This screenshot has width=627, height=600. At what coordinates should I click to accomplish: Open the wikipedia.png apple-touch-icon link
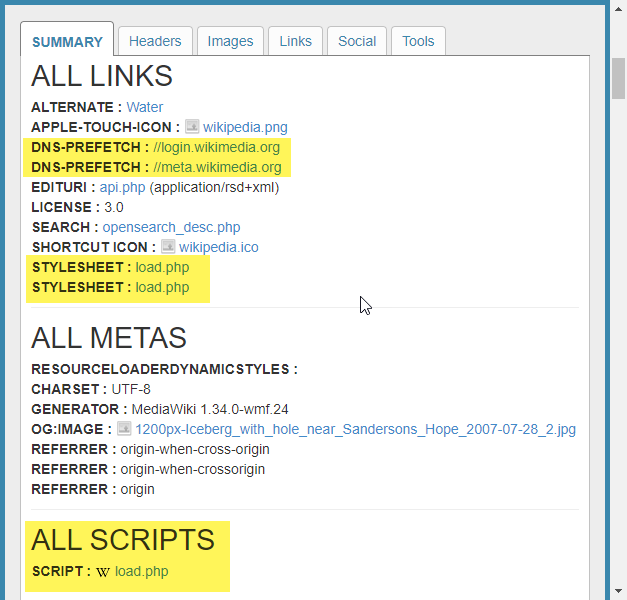pos(245,127)
